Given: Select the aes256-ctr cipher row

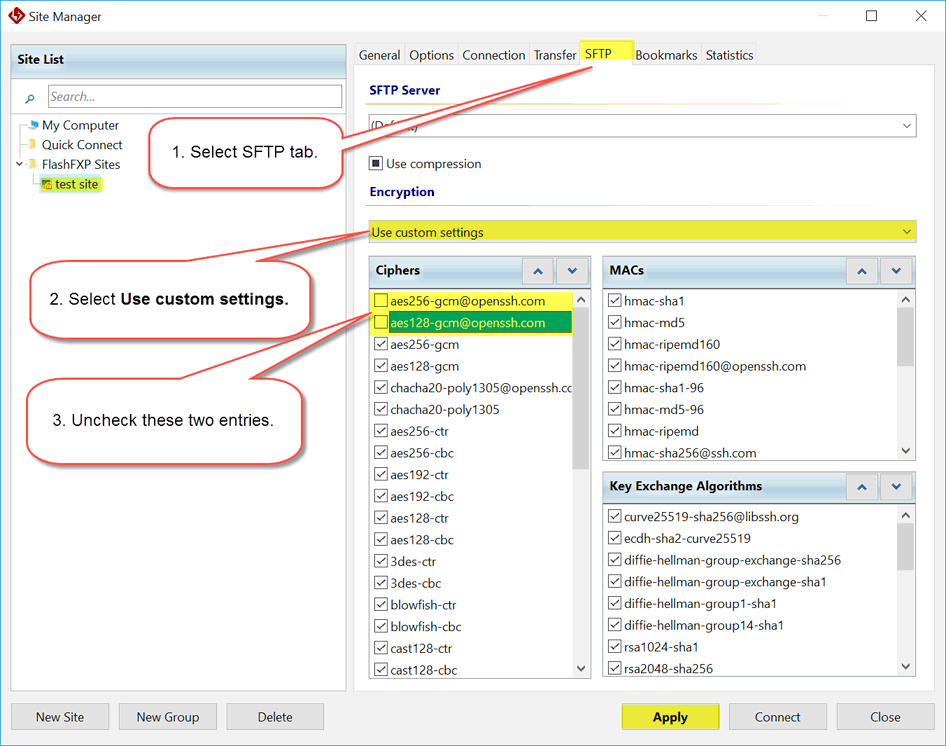Looking at the screenshot, I should (419, 431).
